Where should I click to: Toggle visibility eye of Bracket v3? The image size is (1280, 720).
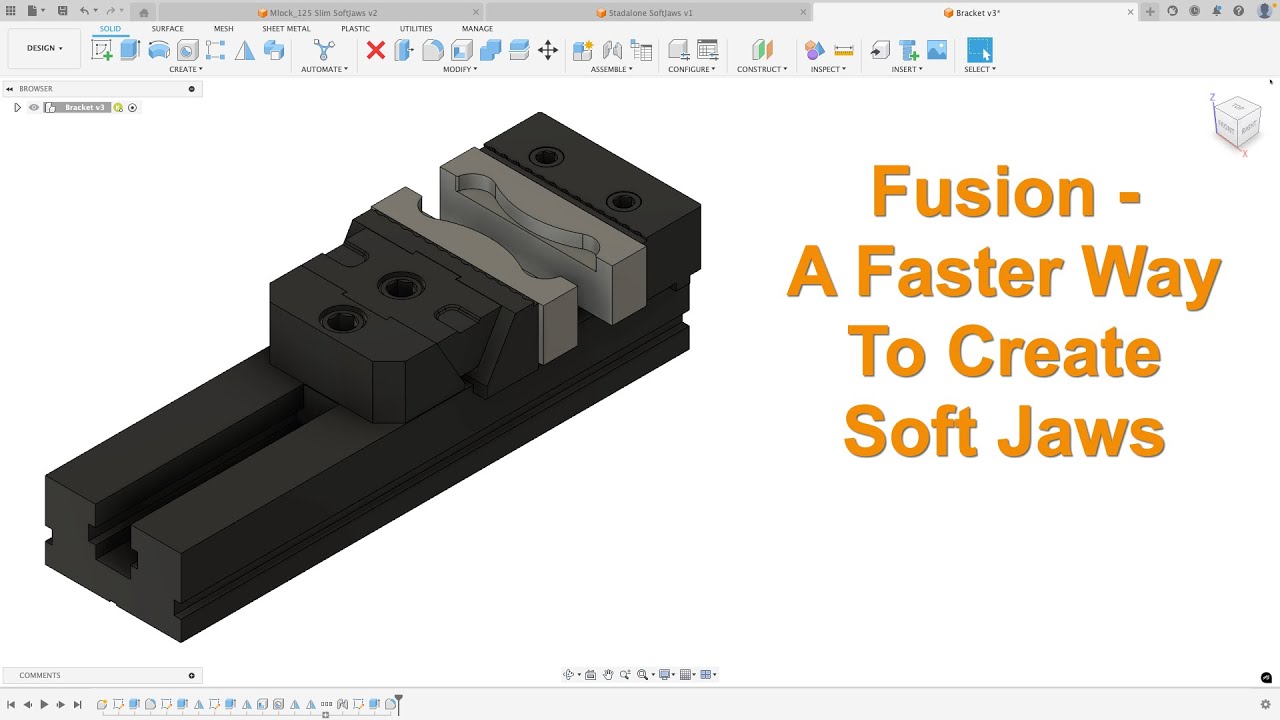(x=34, y=107)
